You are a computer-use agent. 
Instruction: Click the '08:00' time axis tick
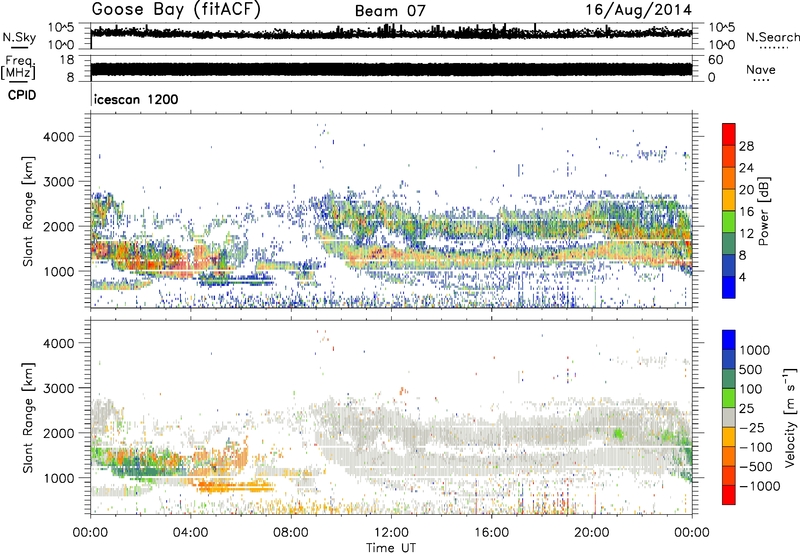[x=291, y=533]
